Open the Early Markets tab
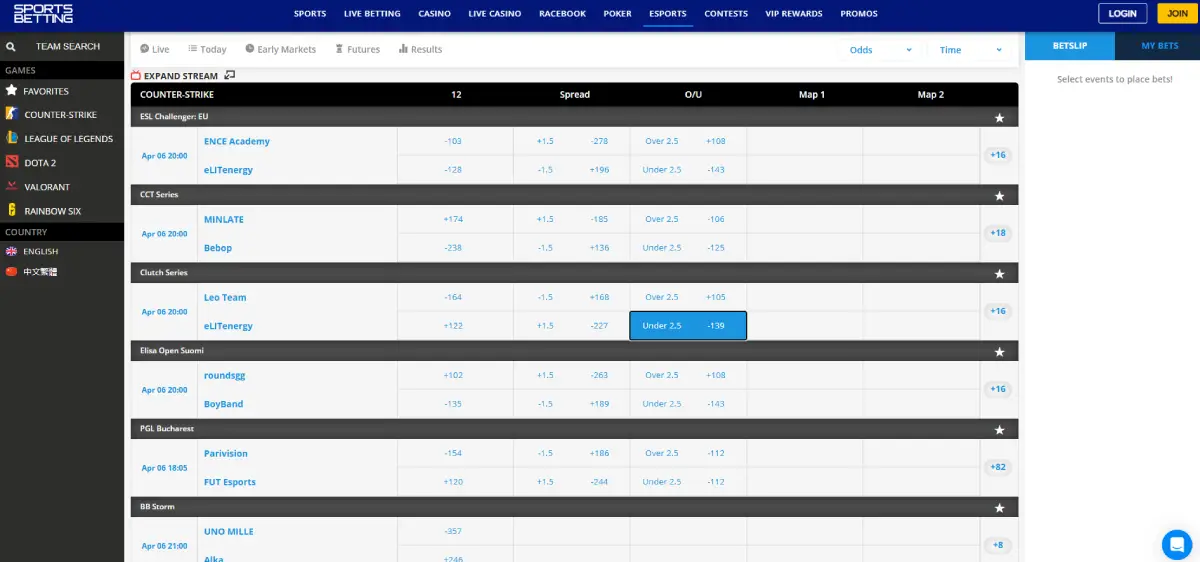Image resolution: width=1200 pixels, height=562 pixels. pyautogui.click(x=280, y=49)
